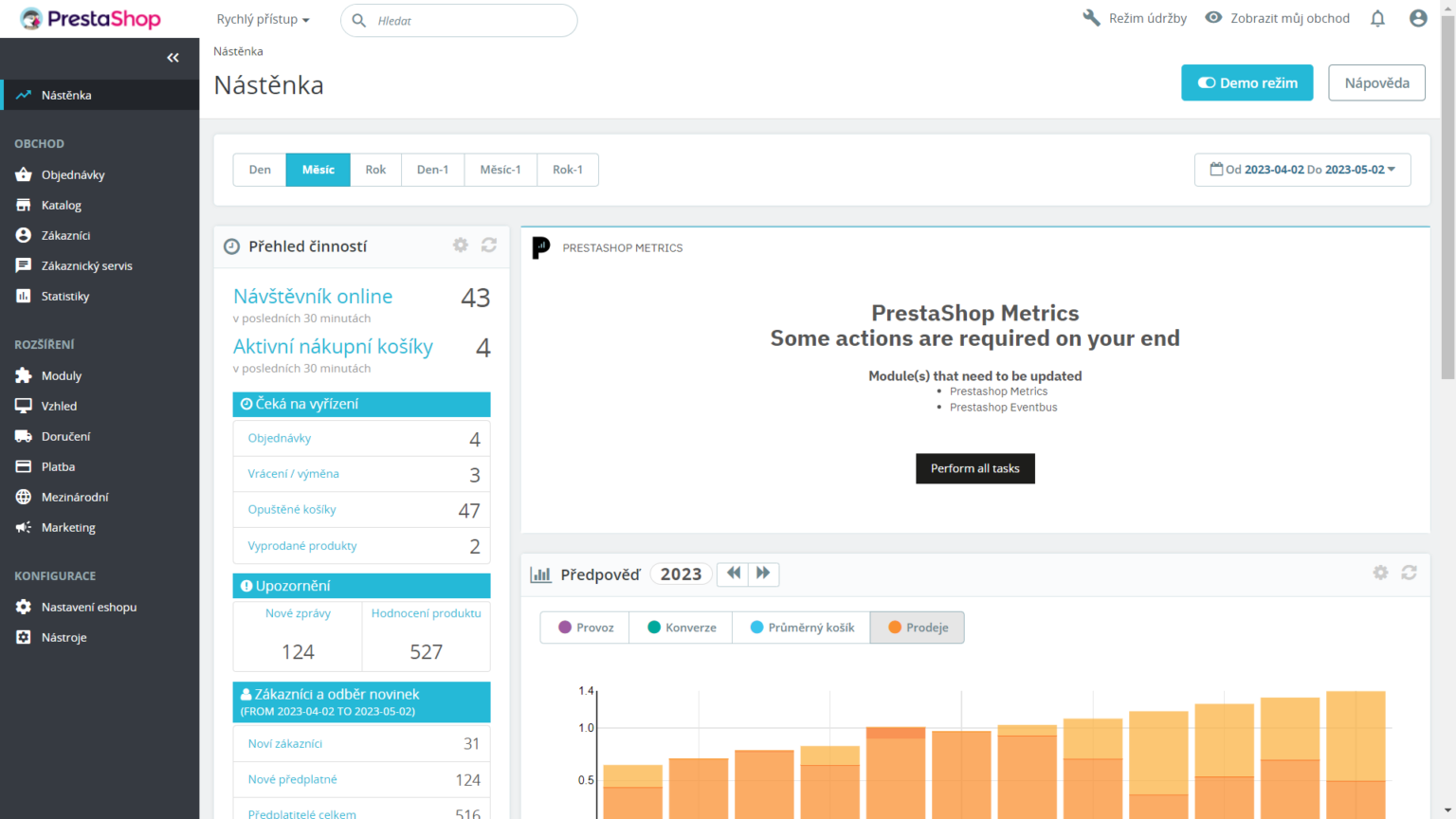This screenshot has height=819, width=1456.
Task: Select the Měsíc period tab
Action: point(318,170)
